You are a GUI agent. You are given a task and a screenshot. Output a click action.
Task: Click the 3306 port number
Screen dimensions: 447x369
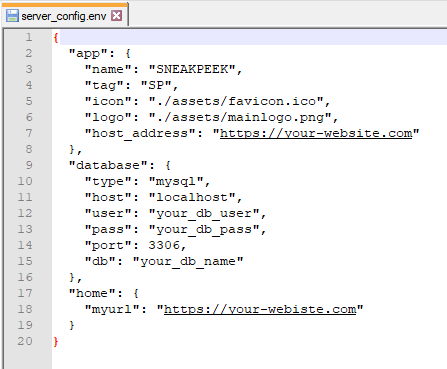tap(164, 245)
